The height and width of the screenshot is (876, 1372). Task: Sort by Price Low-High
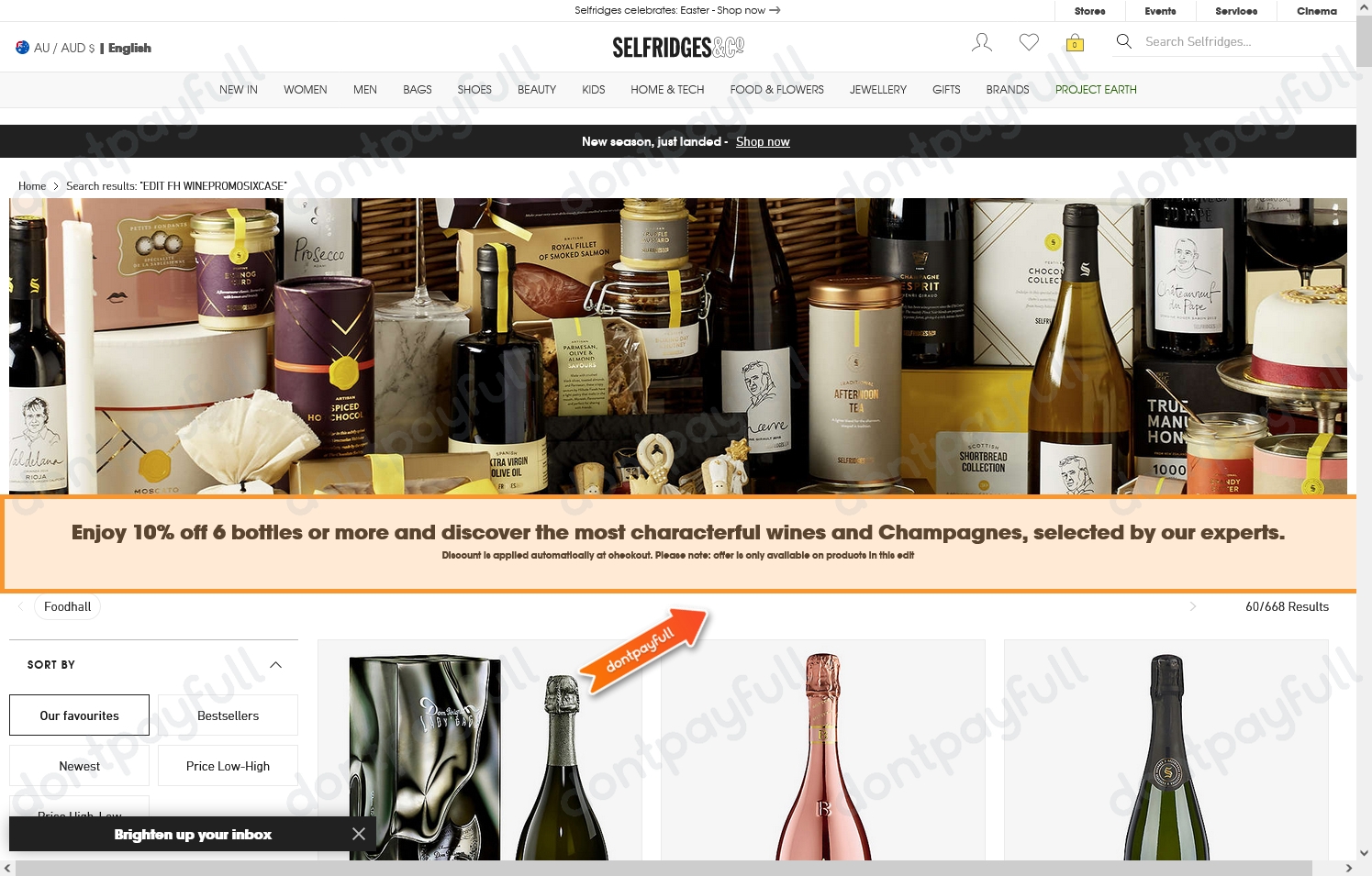(x=228, y=766)
